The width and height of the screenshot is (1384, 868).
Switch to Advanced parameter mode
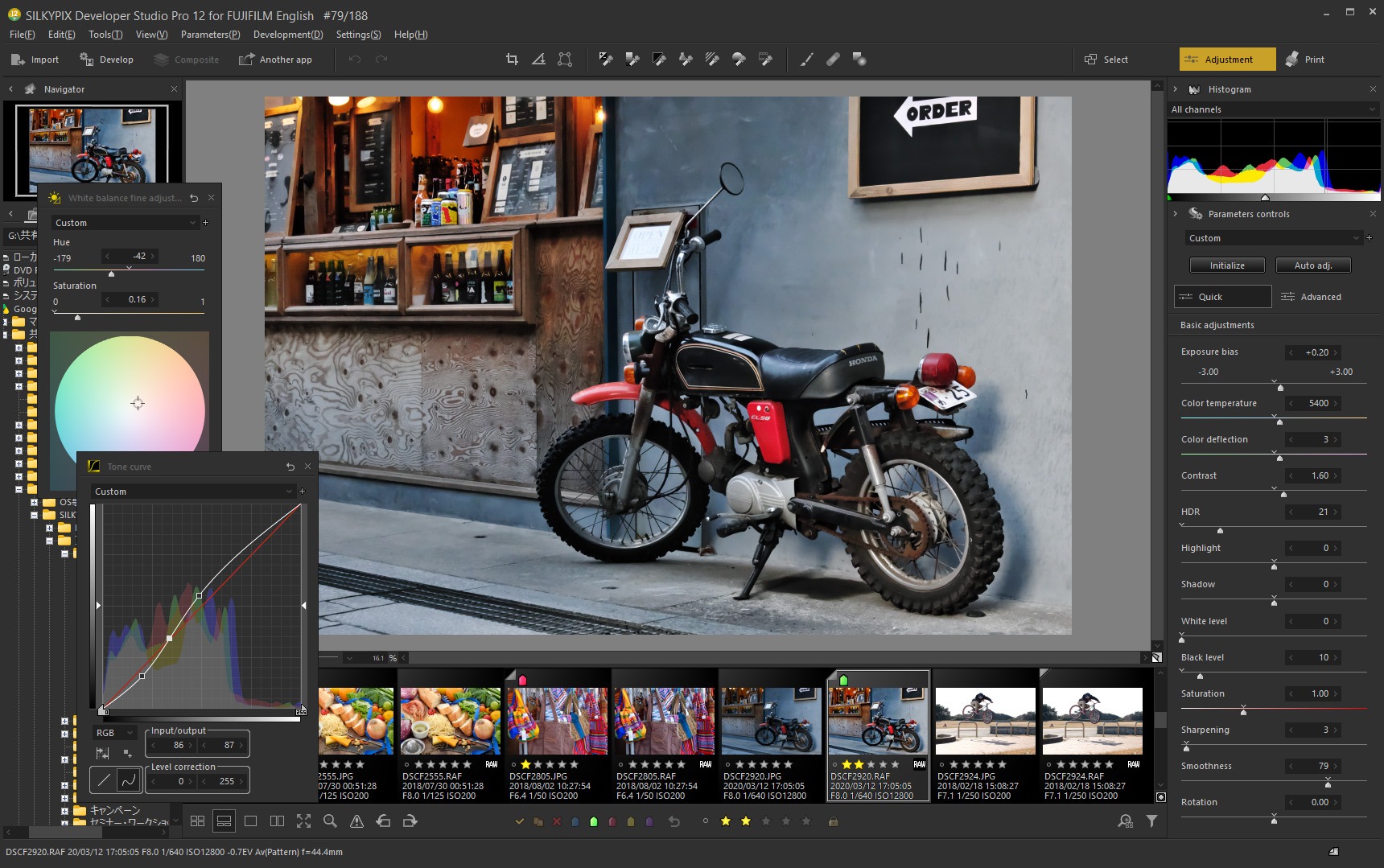pos(1312,297)
